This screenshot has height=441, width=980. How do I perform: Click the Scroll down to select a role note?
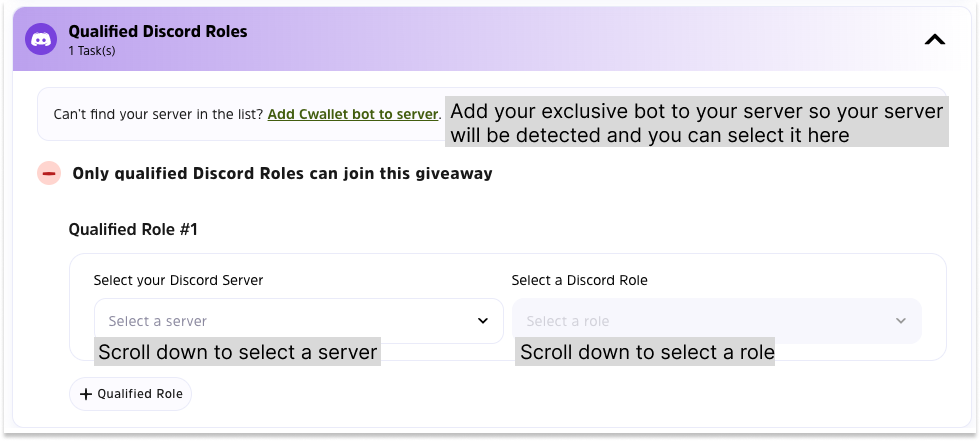coord(646,352)
